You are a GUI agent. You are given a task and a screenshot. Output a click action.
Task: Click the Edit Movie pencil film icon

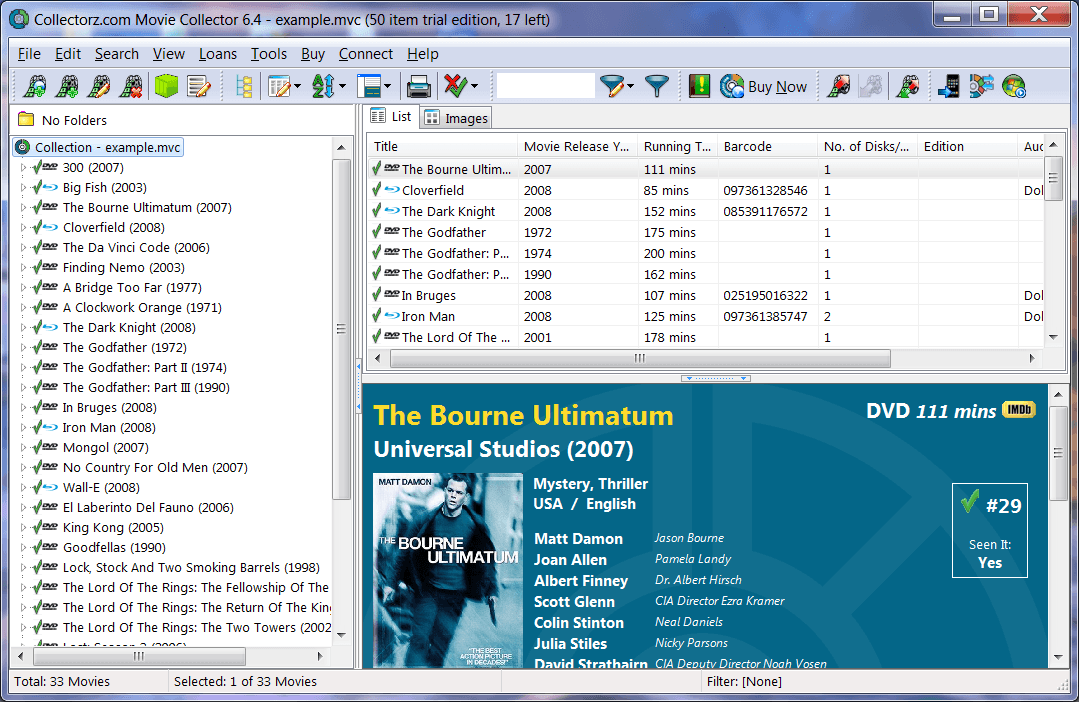tap(99, 87)
